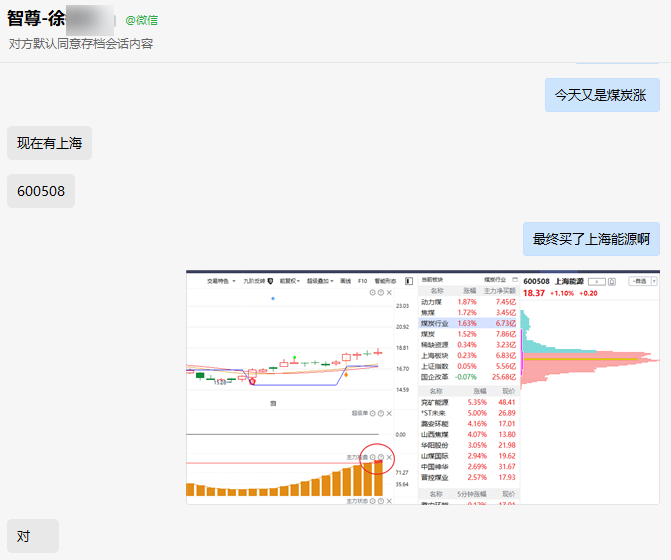
Task: Click the small box field right of 上海能源
Action: click(x=597, y=281)
